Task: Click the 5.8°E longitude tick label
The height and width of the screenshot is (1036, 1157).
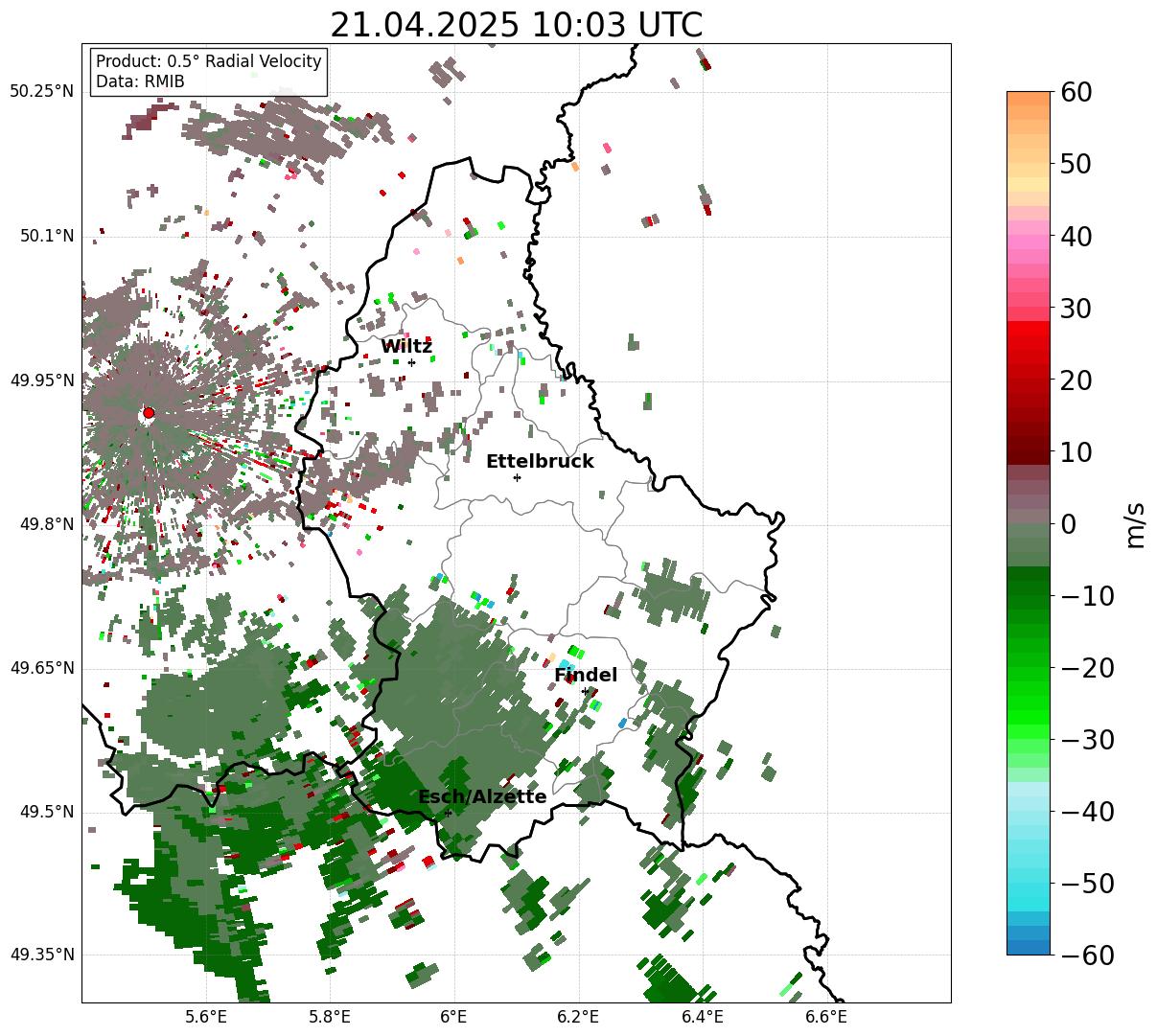Action: 331,1017
